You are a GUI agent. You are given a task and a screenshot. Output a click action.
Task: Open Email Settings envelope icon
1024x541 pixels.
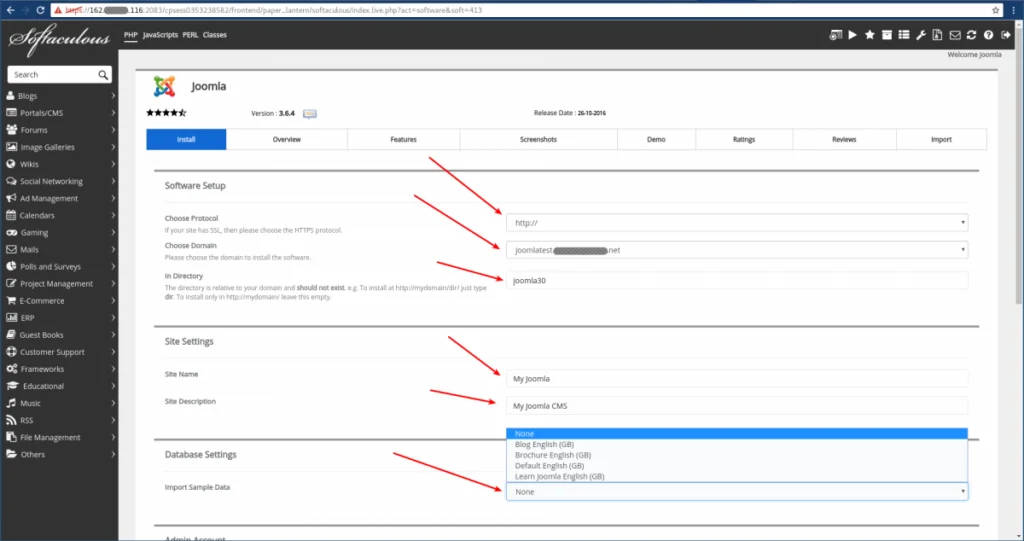pyautogui.click(x=955, y=35)
